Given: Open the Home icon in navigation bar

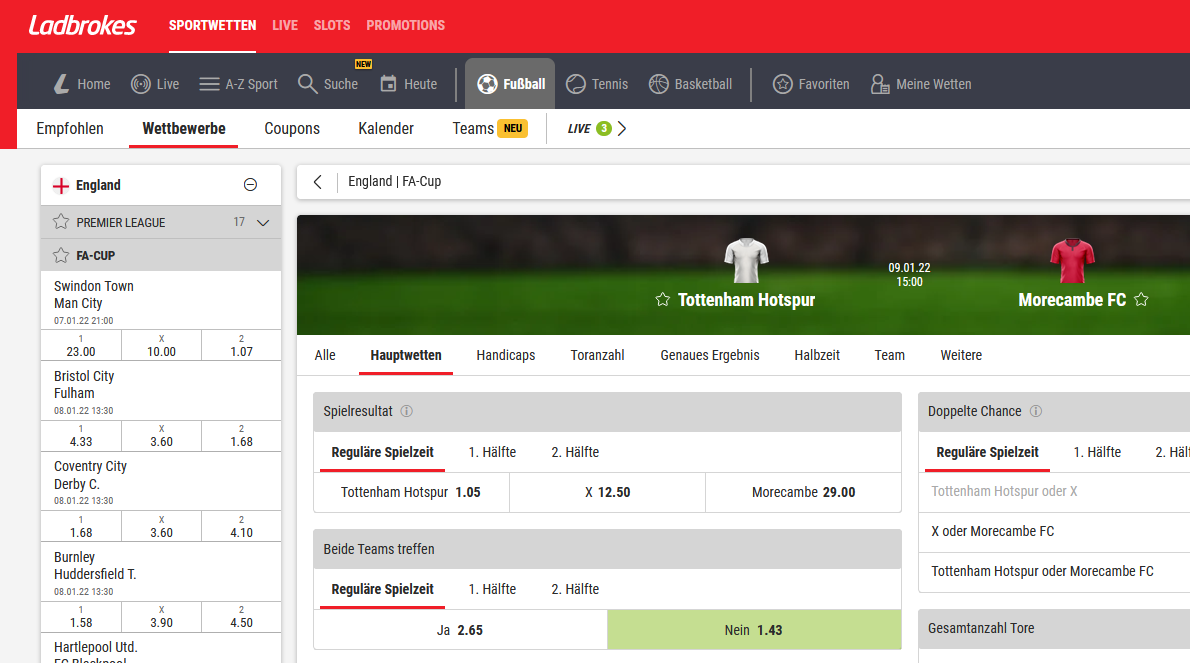Looking at the screenshot, I should [x=61, y=84].
